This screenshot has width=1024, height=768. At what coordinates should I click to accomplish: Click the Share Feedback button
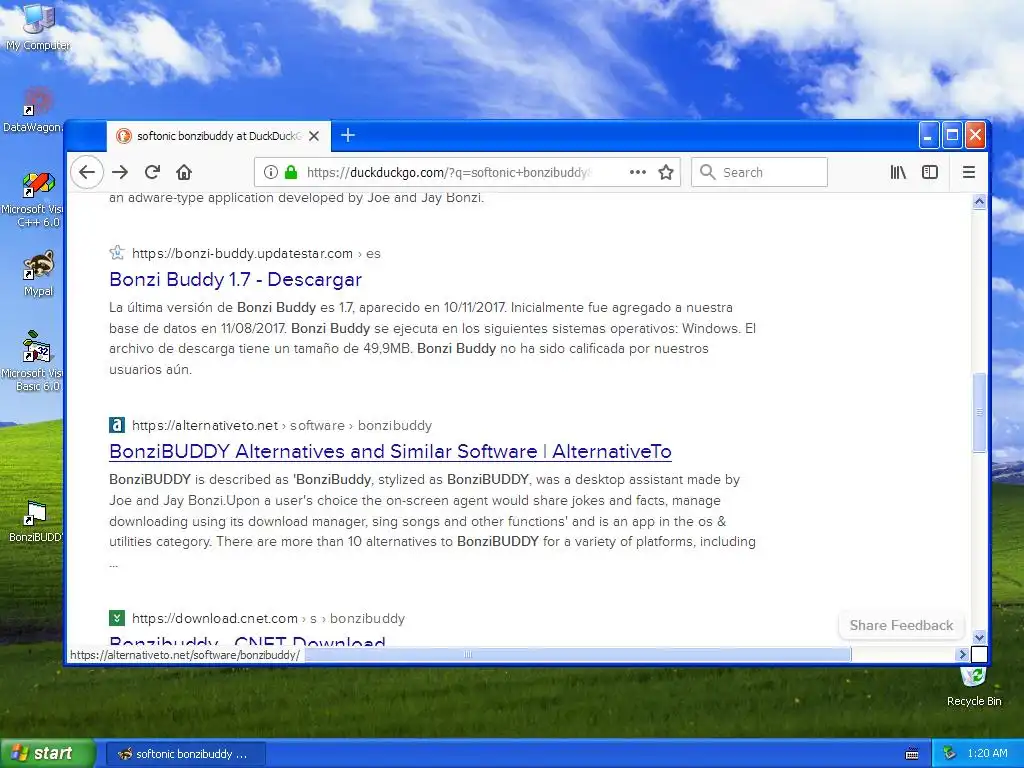(901, 626)
